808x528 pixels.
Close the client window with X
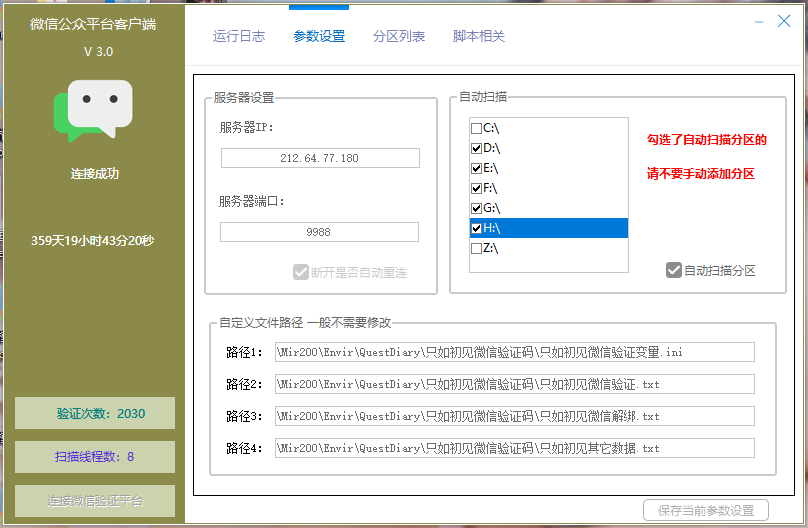[784, 21]
